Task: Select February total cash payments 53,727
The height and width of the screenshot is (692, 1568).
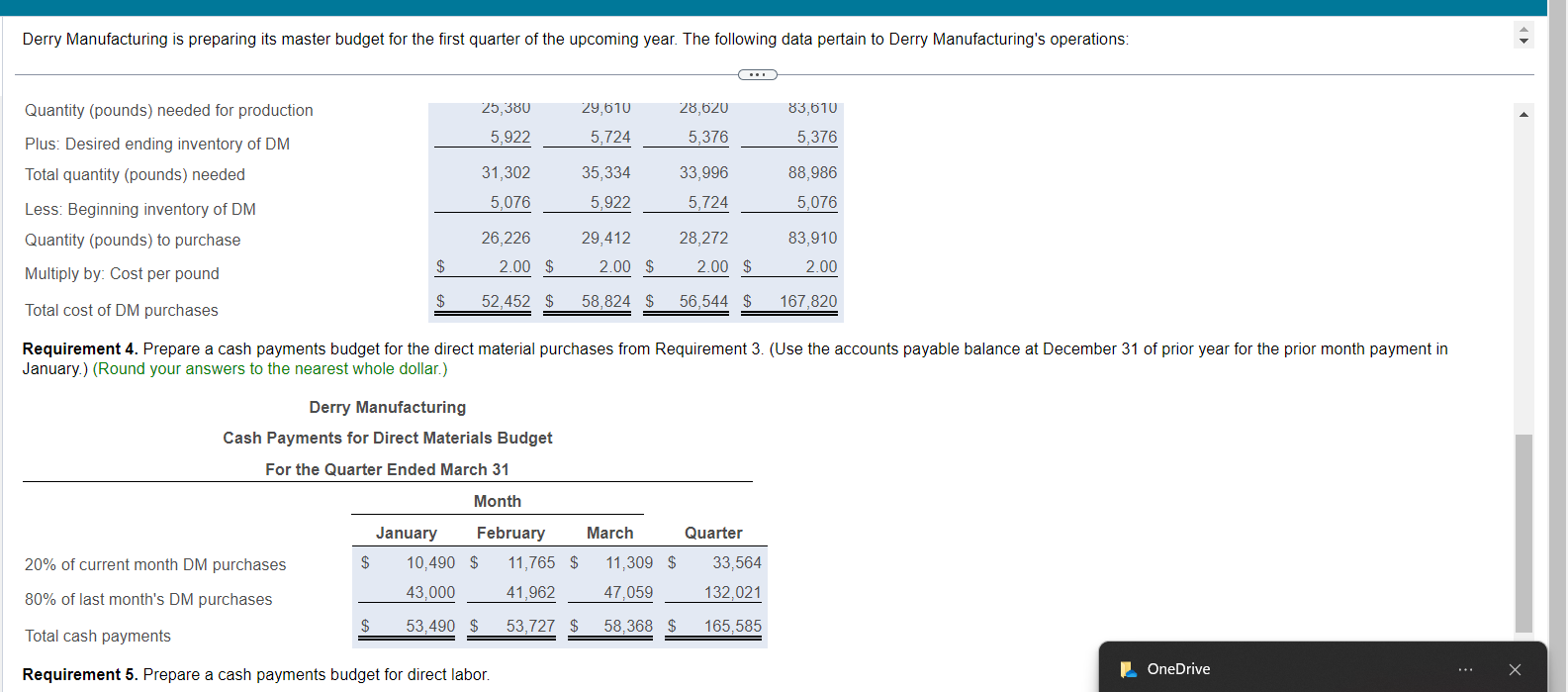Action: 531,626
